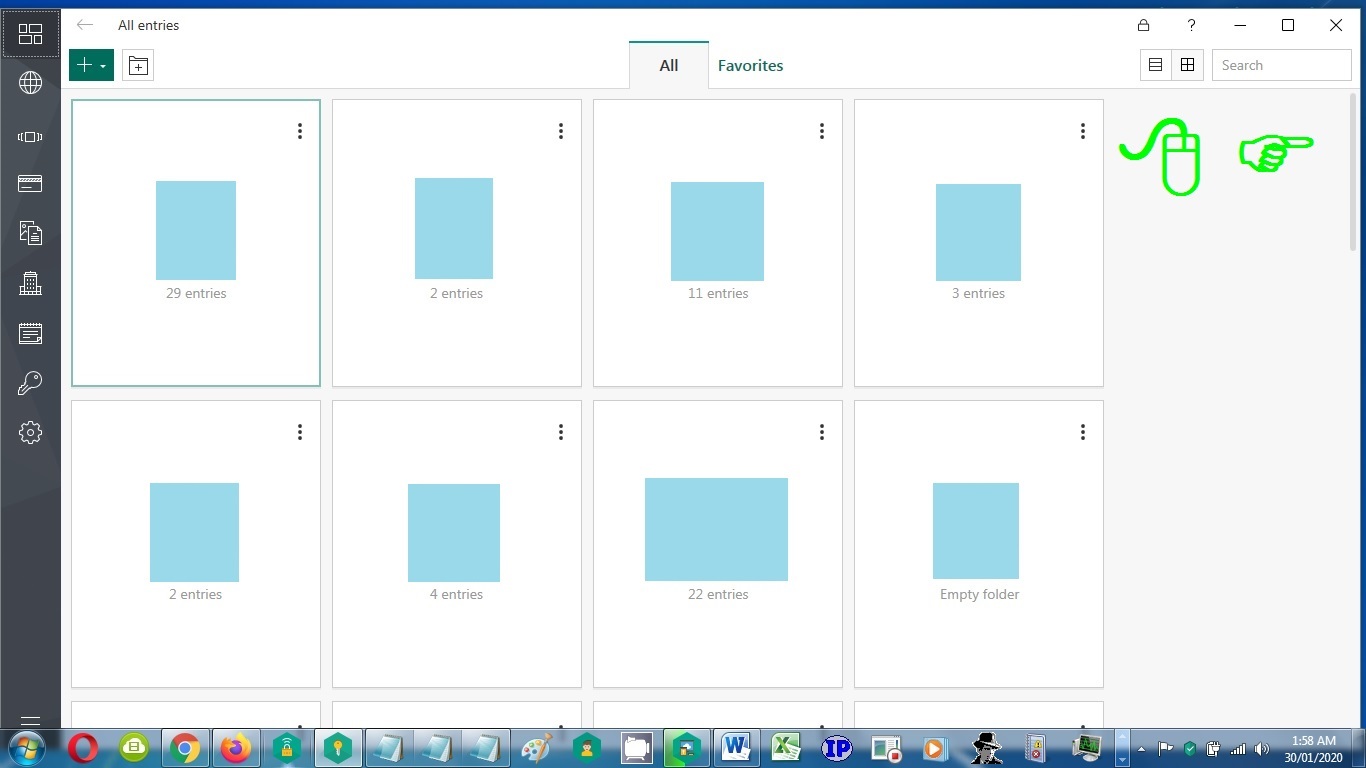Viewport: 1366px width, 768px height.
Task: Open Microsoft Word from the taskbar
Action: pyautogui.click(x=736, y=747)
